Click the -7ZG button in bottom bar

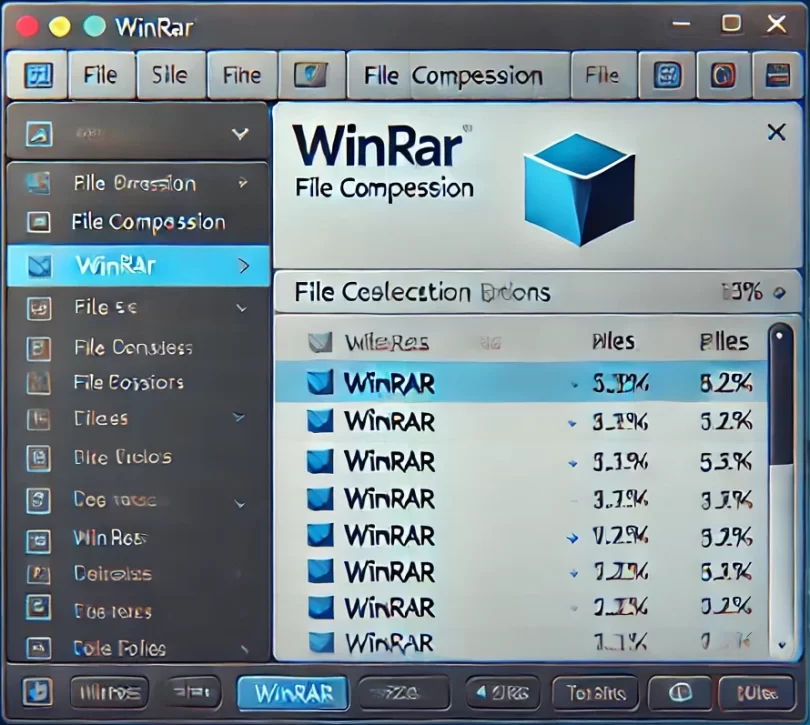tap(403, 692)
